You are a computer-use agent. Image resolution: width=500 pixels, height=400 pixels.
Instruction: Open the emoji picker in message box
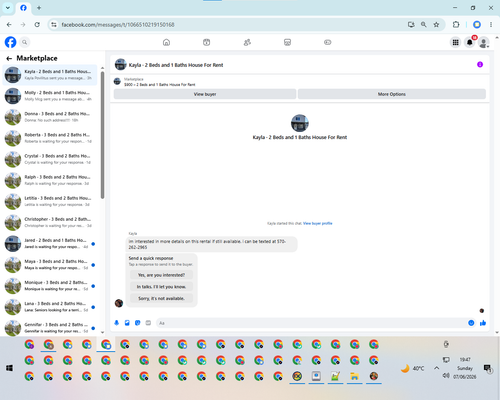point(471,323)
